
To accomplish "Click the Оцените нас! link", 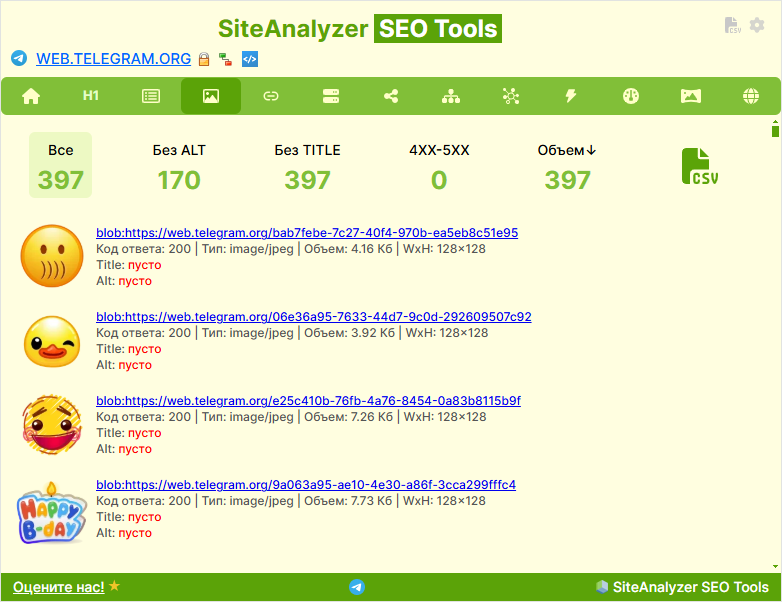I will 58,587.
